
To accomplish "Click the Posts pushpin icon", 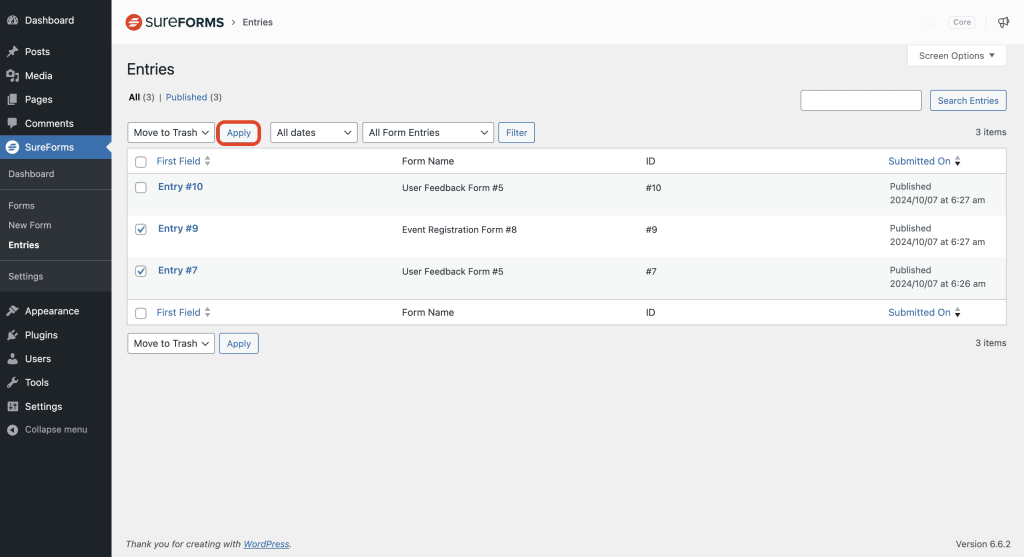I will point(12,52).
